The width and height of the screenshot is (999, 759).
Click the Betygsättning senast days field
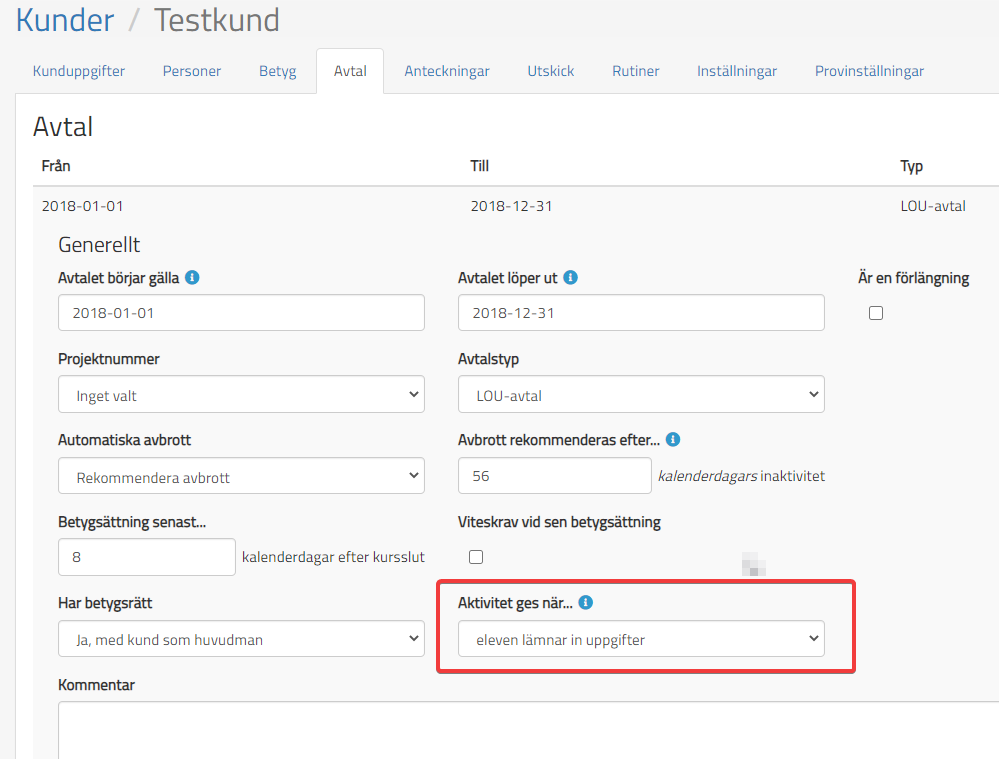click(x=147, y=557)
